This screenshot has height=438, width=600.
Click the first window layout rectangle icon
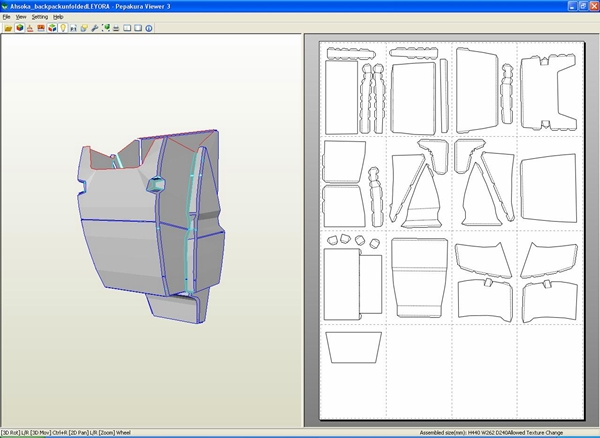pyautogui.click(x=127, y=28)
